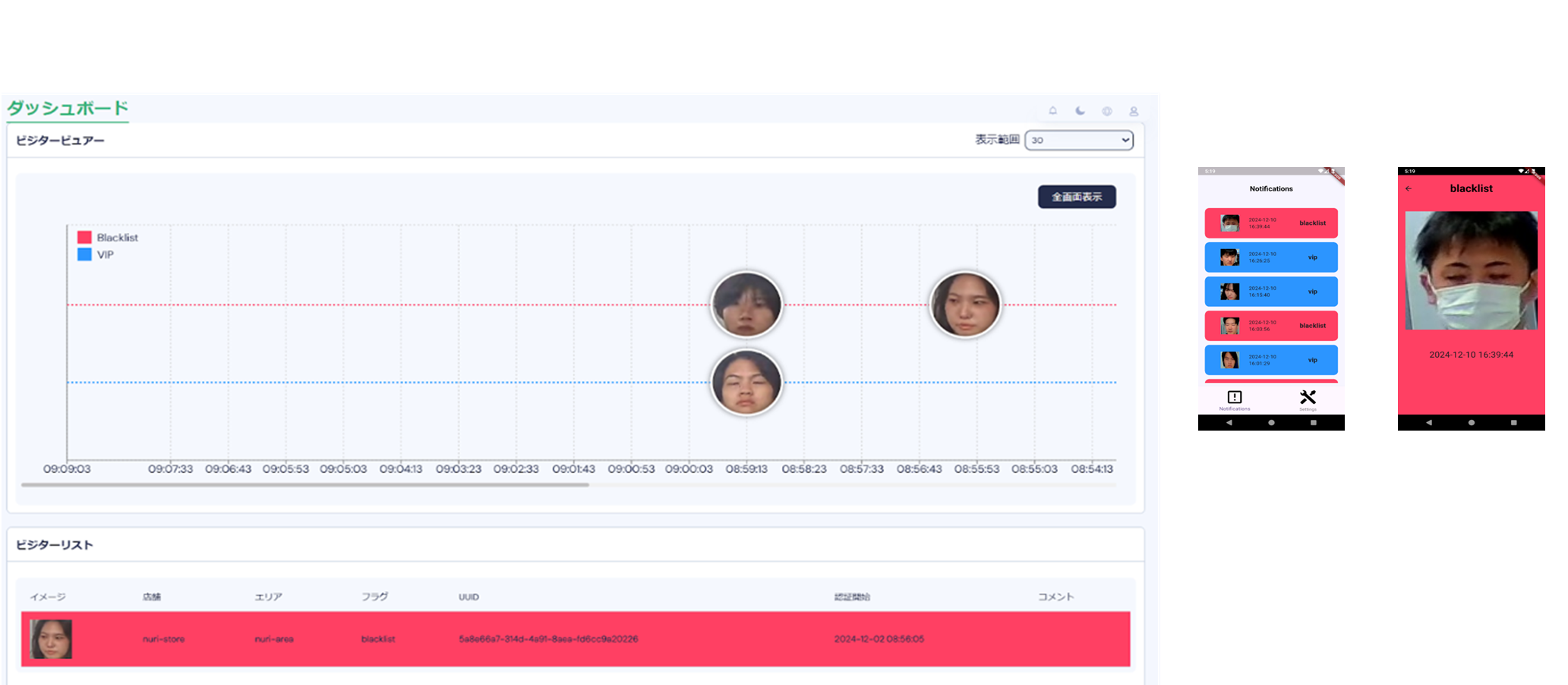
Task: Select the nuri-store blacklist row in visitor list
Action: tap(575, 639)
